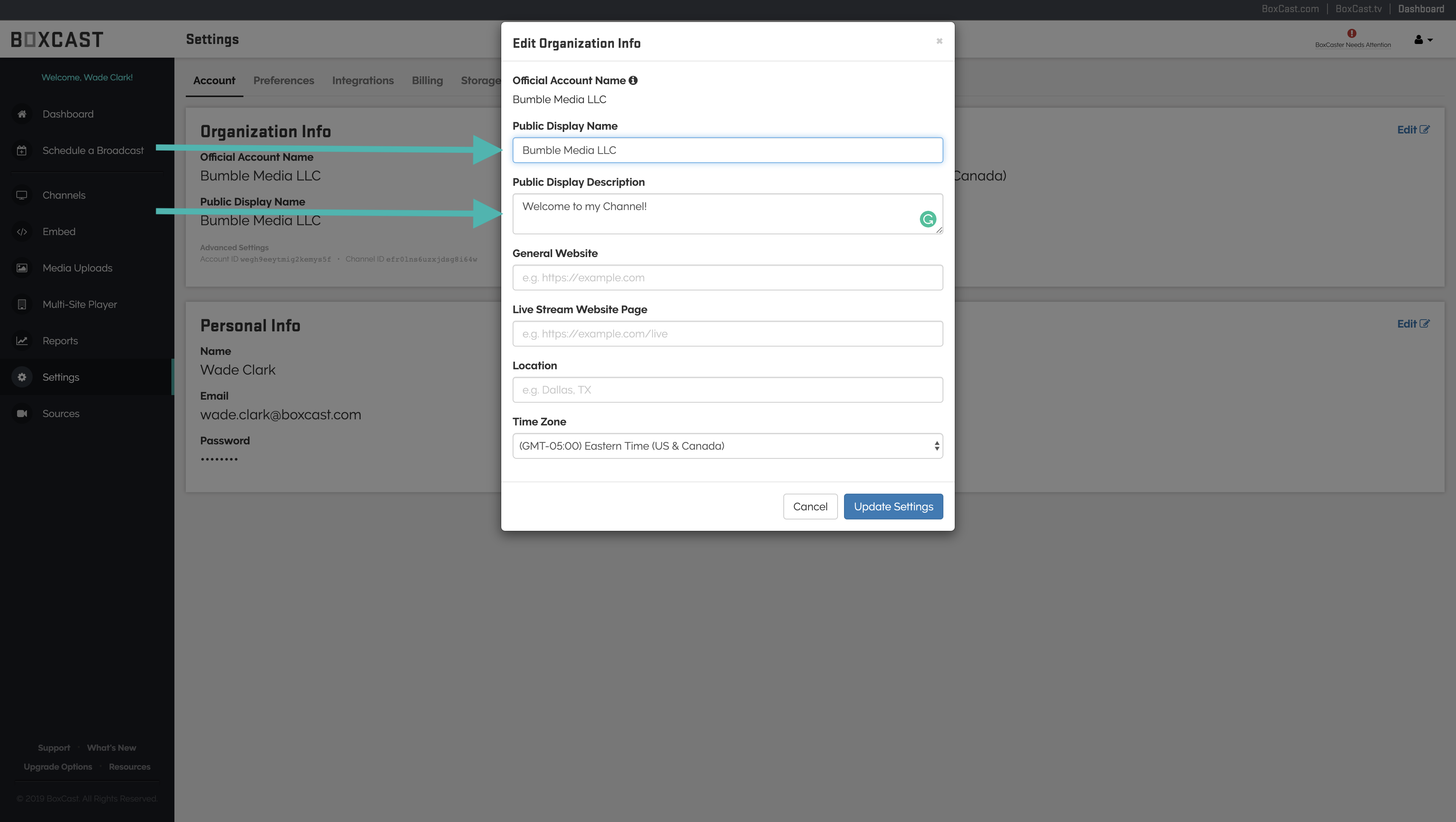Click the Update Settings button
1456x822 pixels.
[x=893, y=507]
